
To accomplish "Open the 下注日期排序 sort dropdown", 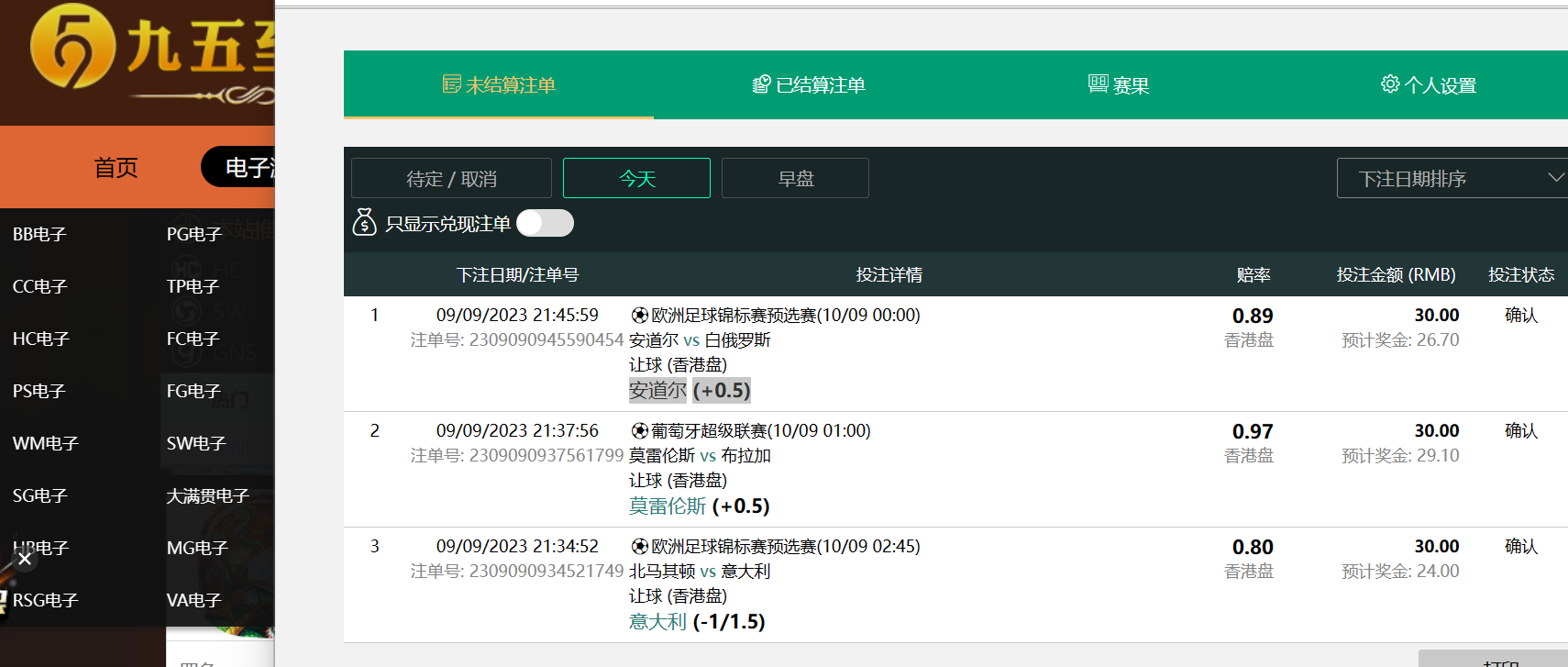I will (1452, 178).
